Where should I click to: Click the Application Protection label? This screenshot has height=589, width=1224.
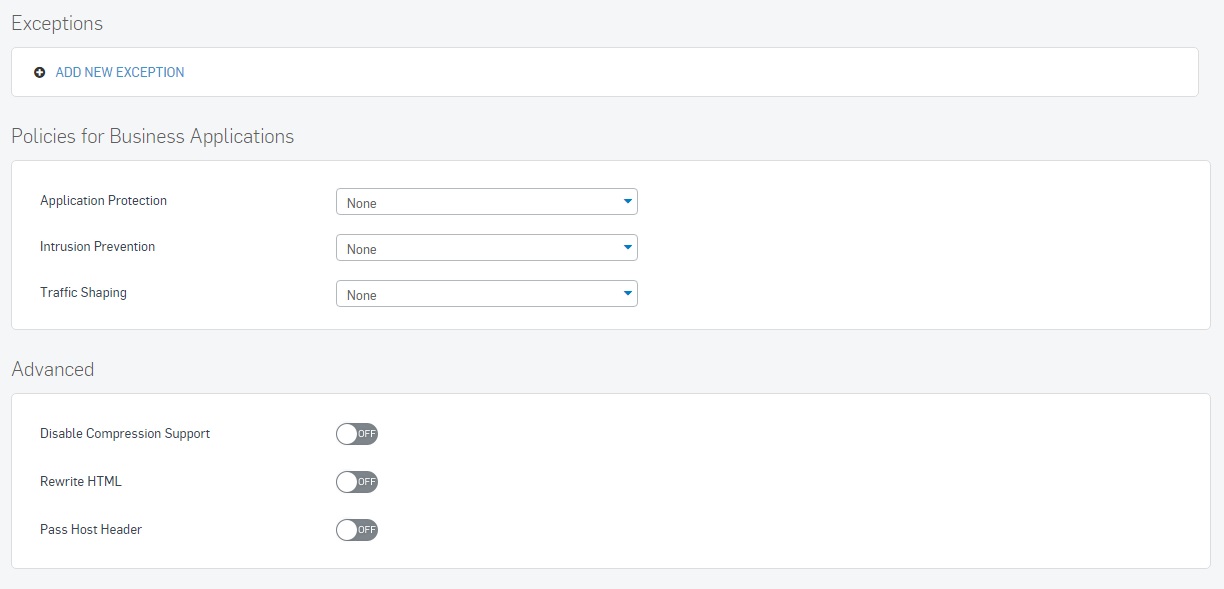[x=104, y=201]
